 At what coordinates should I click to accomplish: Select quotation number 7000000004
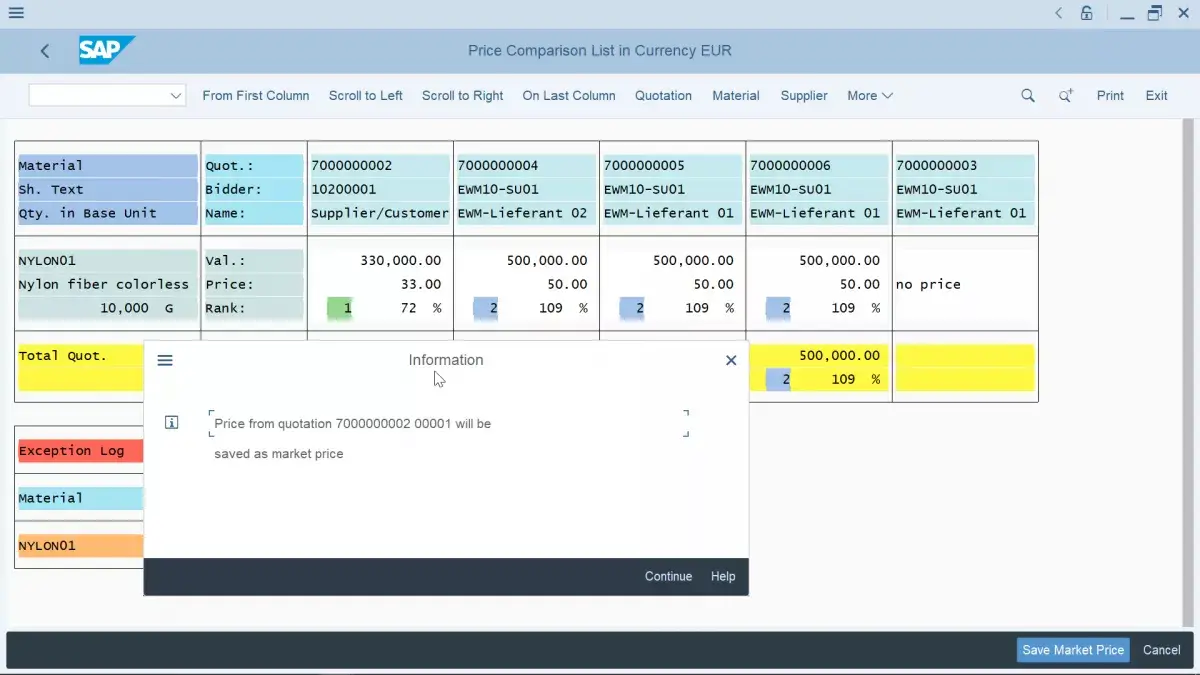pos(526,165)
